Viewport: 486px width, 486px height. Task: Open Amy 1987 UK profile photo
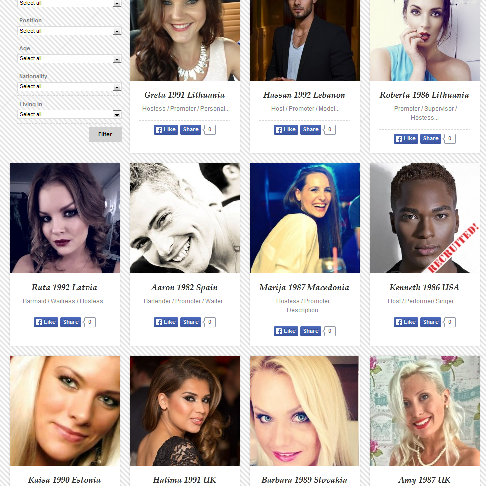point(425,411)
